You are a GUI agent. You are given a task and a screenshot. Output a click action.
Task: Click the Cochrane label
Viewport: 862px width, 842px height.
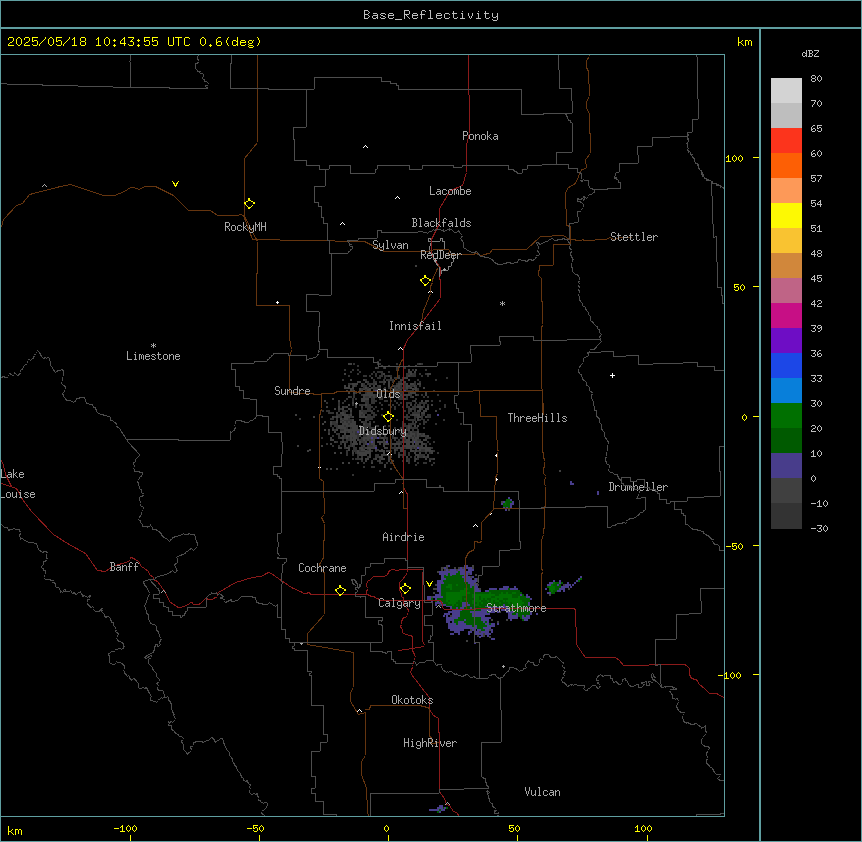[322, 568]
